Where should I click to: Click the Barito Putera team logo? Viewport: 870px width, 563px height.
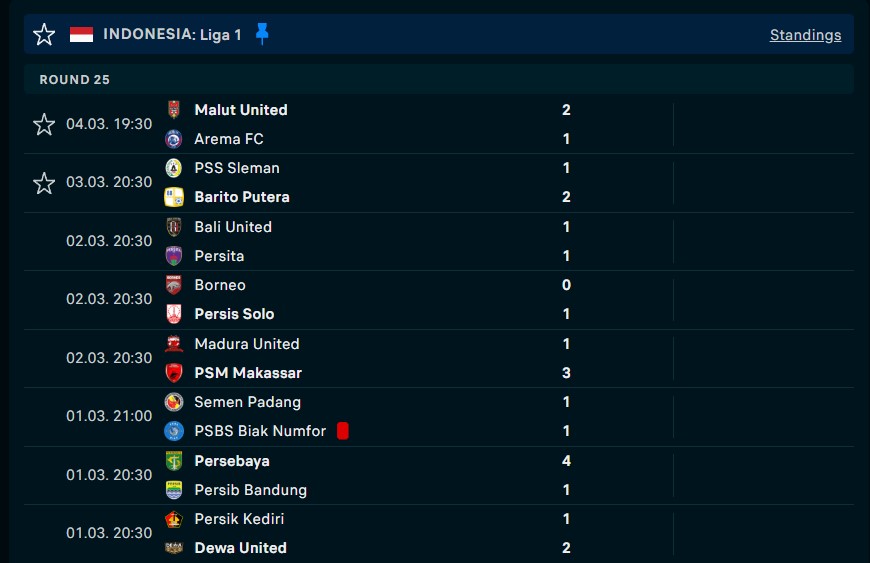click(174, 197)
